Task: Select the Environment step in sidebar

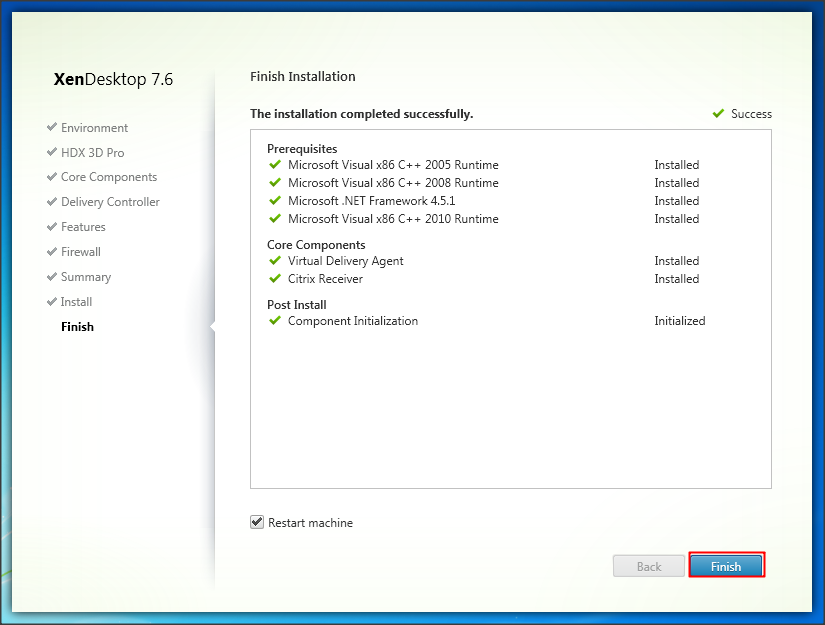Action: [94, 128]
